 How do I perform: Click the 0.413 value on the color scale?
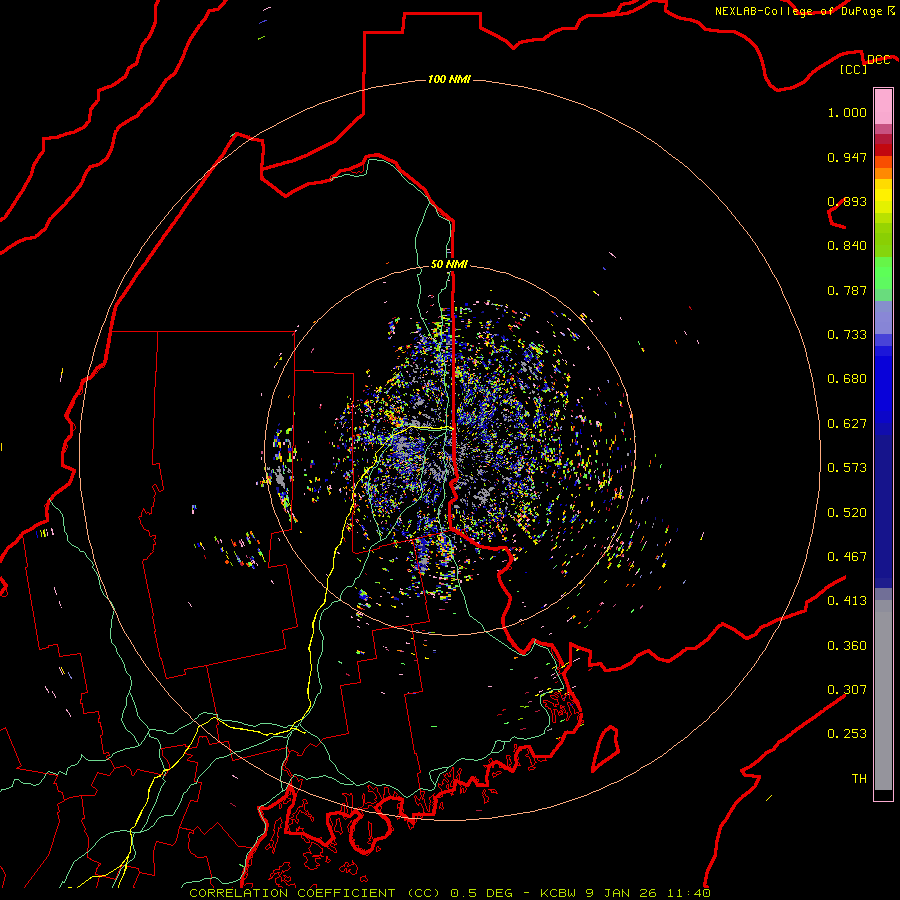point(847,601)
